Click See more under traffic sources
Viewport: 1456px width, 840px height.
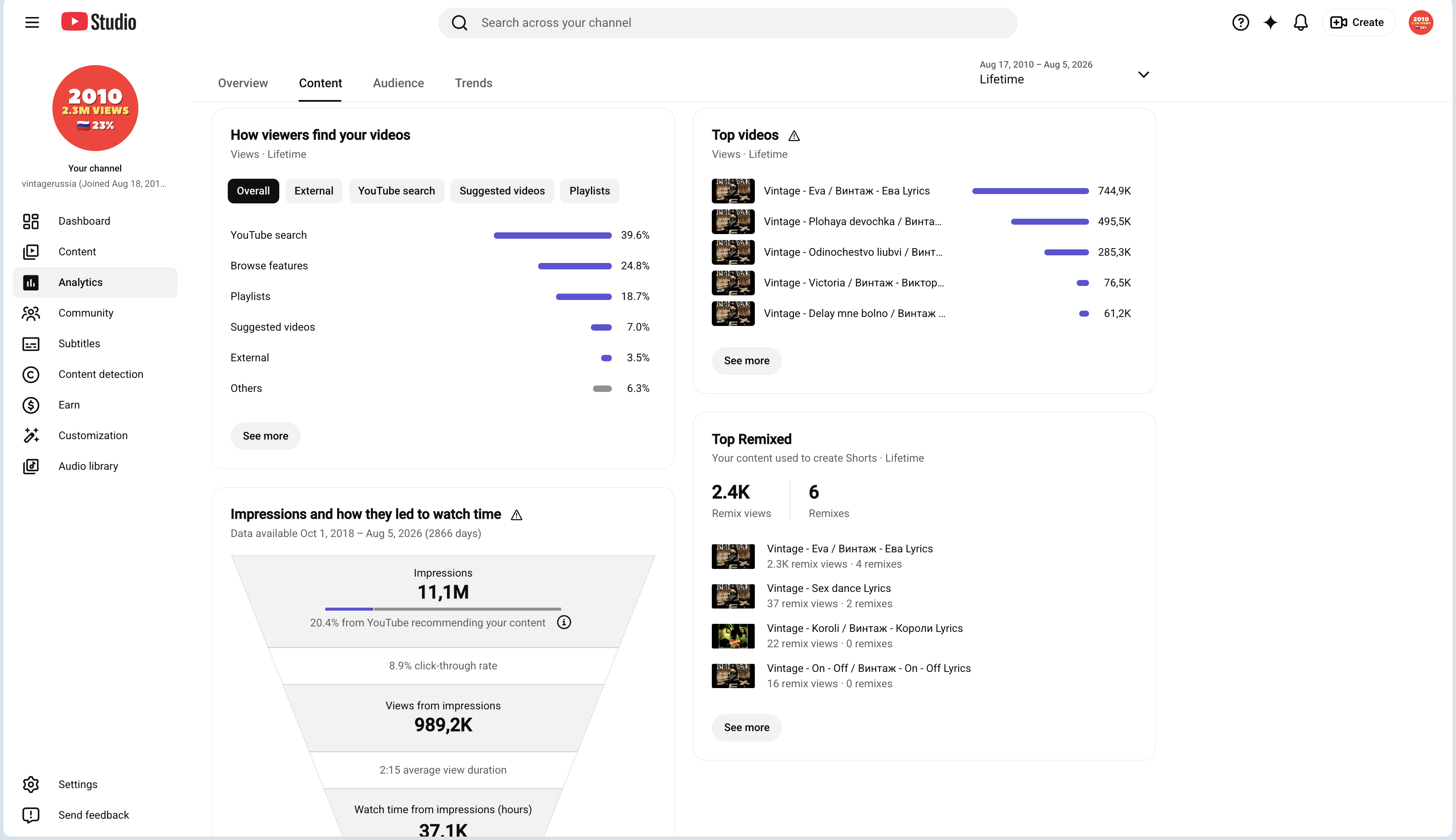[265, 436]
